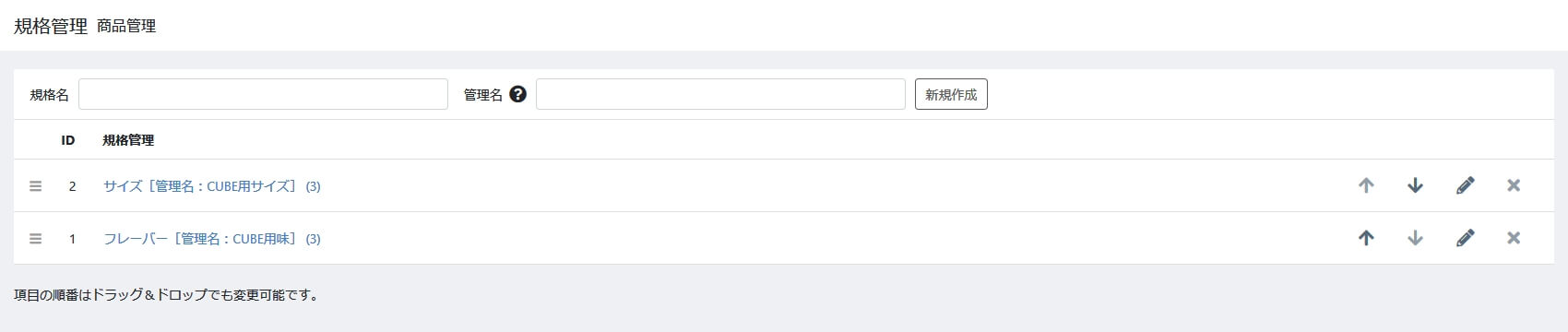Grab the drag handle of サイズ row
The image size is (1568, 332).
click(x=36, y=186)
